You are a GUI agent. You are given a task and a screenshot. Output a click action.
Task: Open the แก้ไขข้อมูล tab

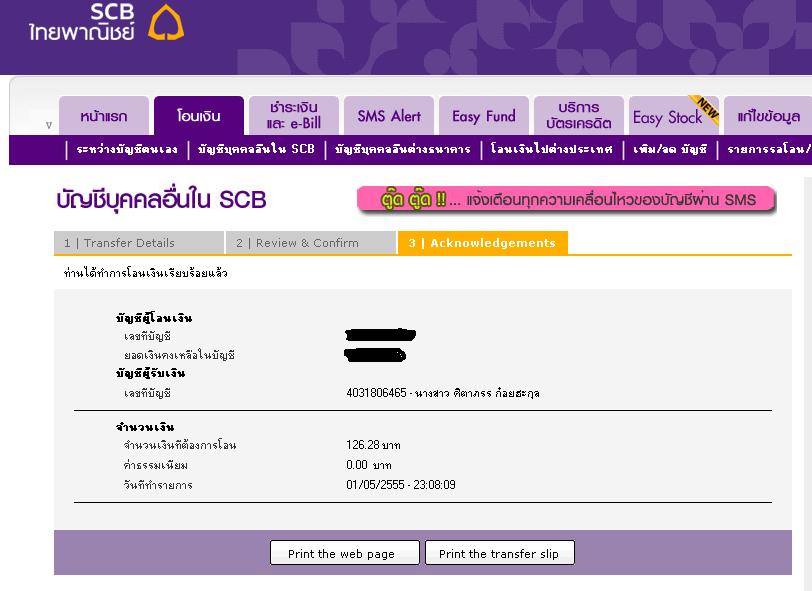(x=768, y=116)
